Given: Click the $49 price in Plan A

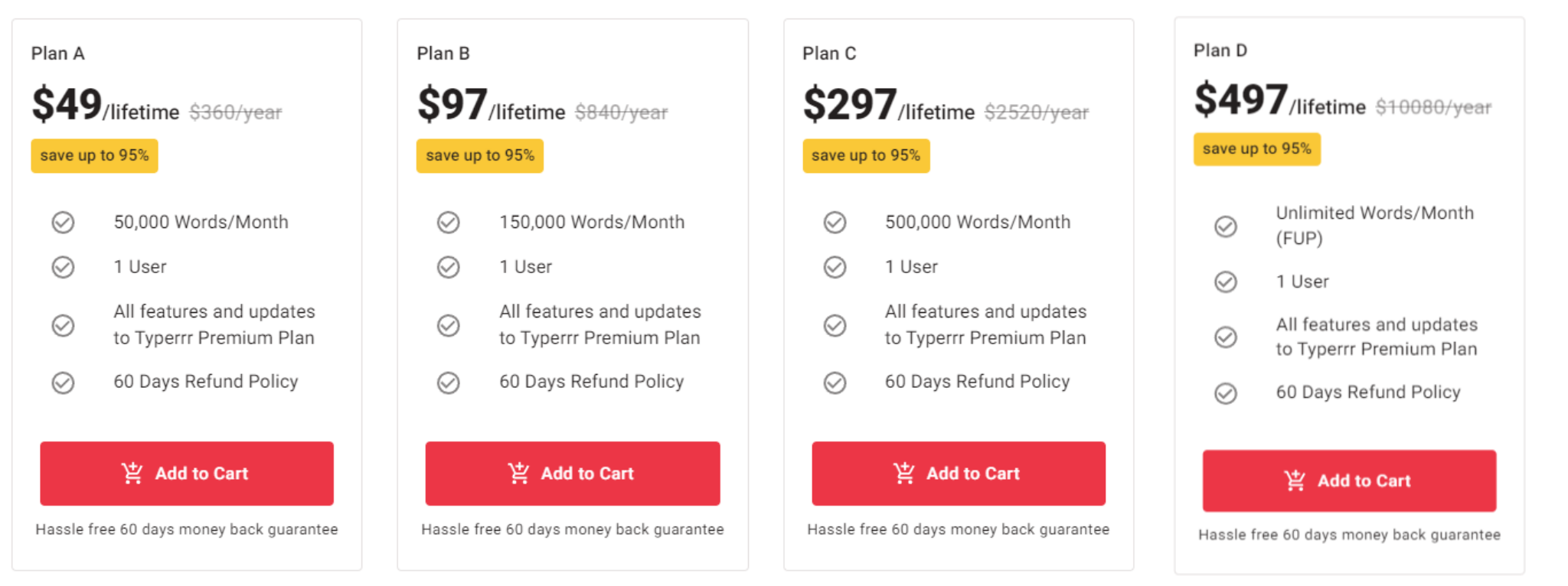Looking at the screenshot, I should click(67, 105).
